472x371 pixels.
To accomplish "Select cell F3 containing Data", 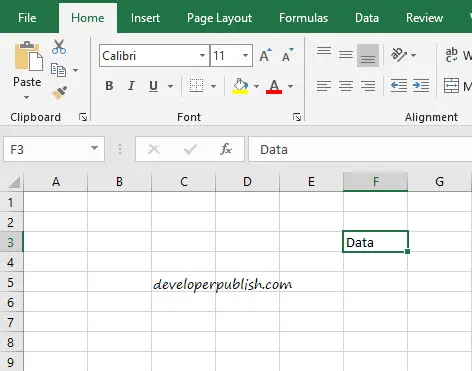I will [x=375, y=242].
